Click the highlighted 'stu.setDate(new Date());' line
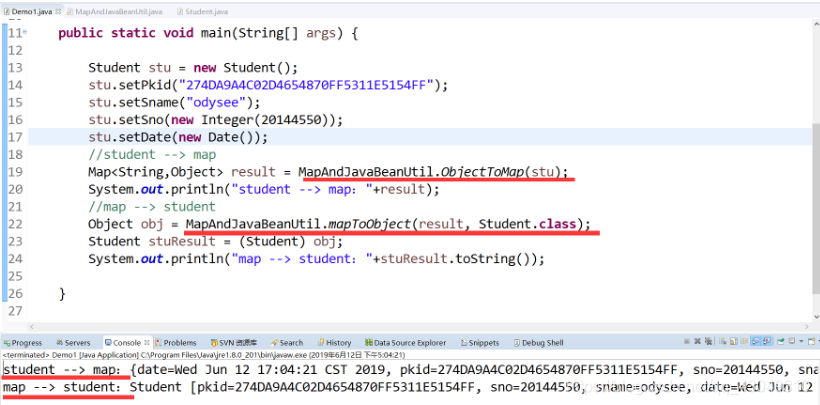 (x=178, y=137)
